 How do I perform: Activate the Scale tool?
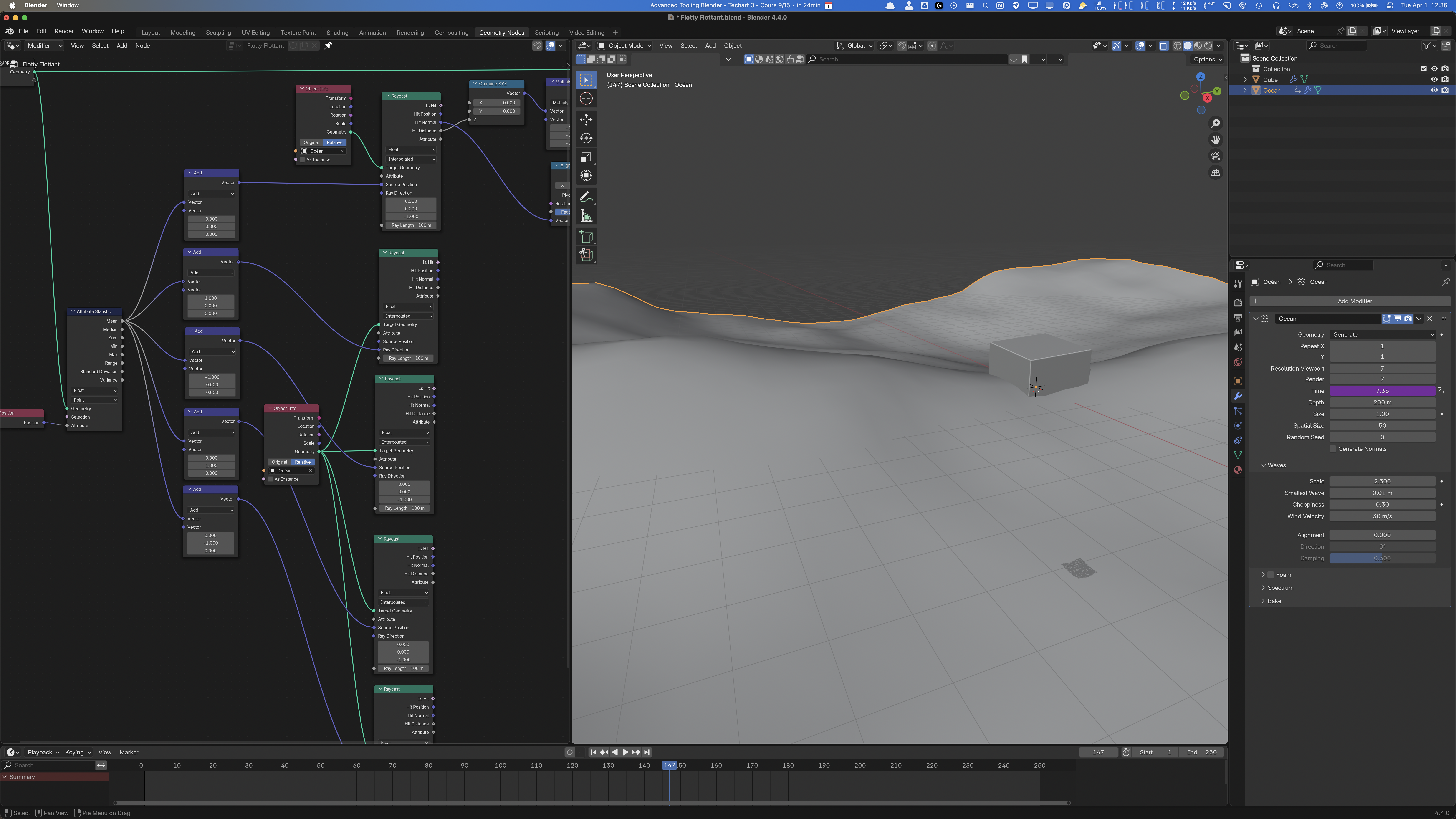[x=586, y=157]
